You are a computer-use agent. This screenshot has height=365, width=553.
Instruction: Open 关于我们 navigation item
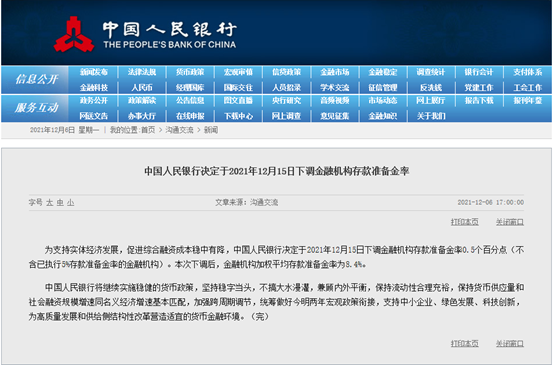[x=431, y=116]
